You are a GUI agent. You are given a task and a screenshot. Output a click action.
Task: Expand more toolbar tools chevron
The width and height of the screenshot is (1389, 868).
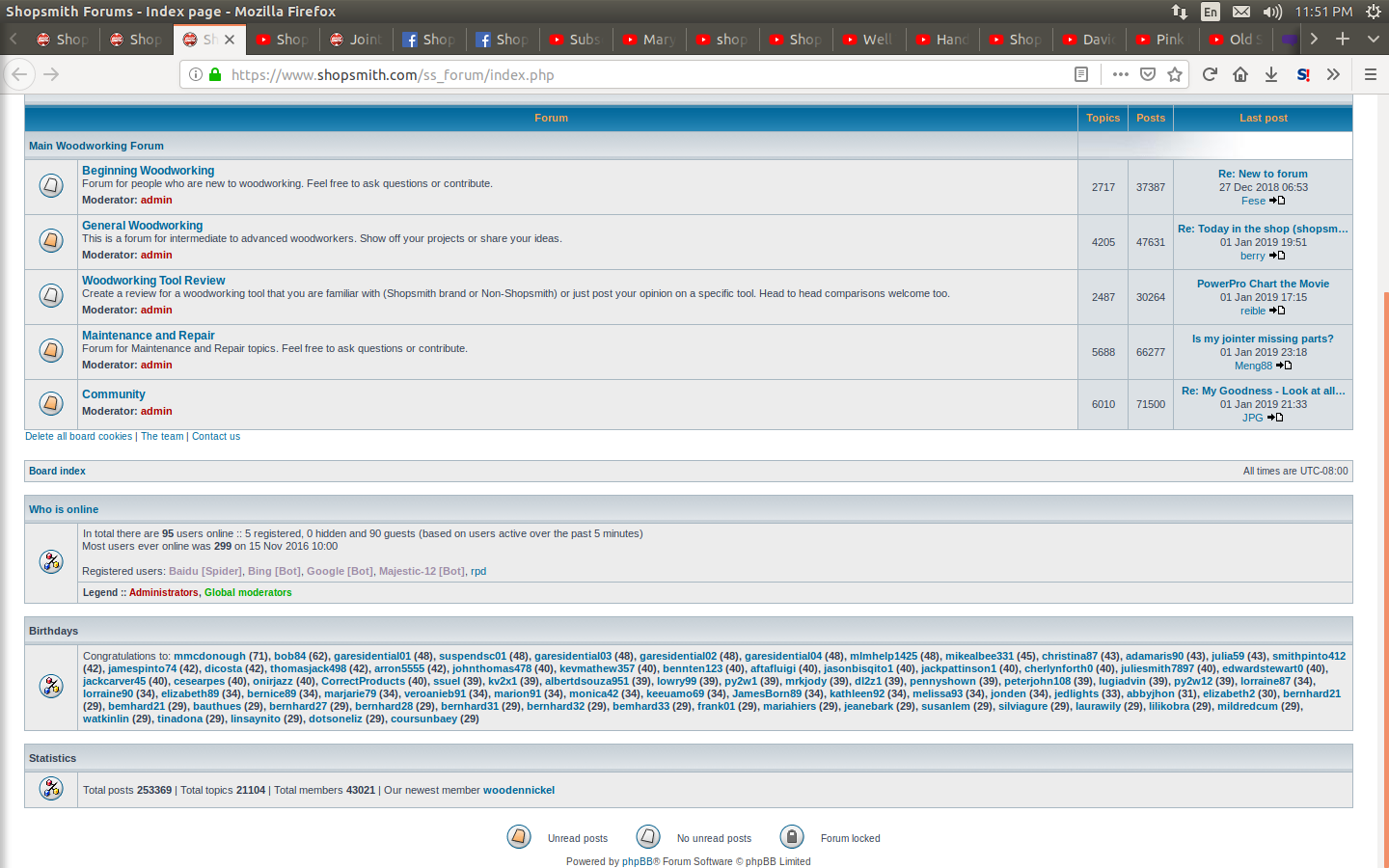(x=1333, y=74)
